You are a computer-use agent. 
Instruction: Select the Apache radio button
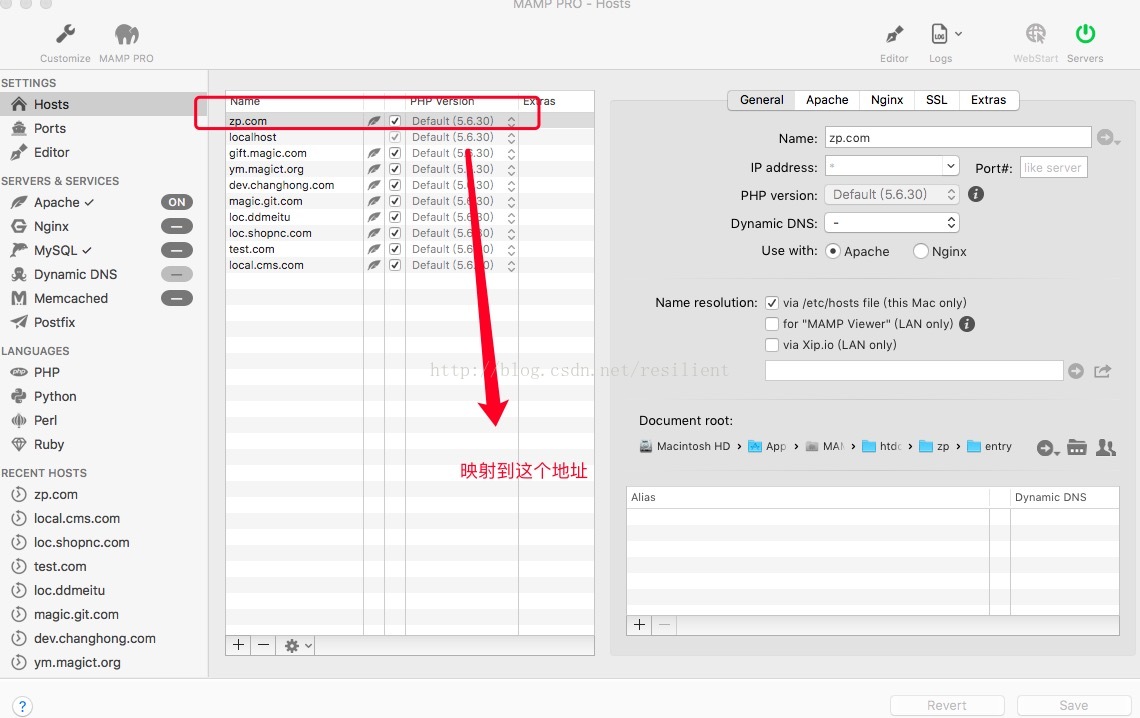click(833, 251)
